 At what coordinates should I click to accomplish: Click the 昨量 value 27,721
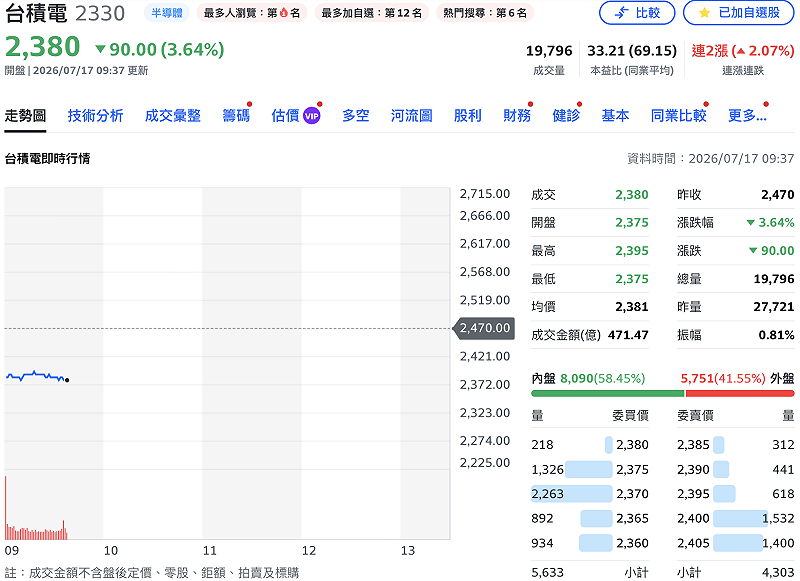[x=774, y=307]
